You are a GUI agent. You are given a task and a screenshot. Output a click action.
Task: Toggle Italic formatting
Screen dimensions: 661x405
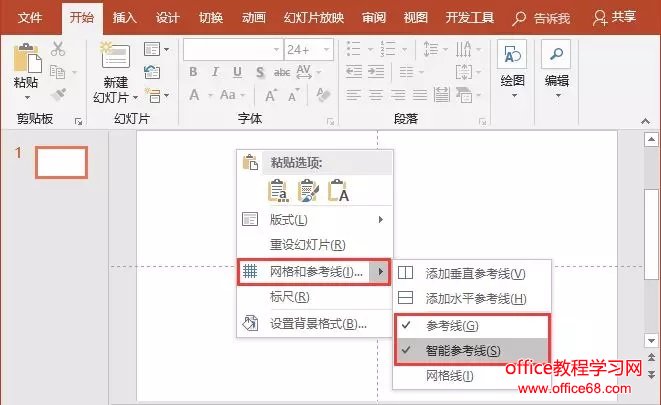(x=215, y=72)
